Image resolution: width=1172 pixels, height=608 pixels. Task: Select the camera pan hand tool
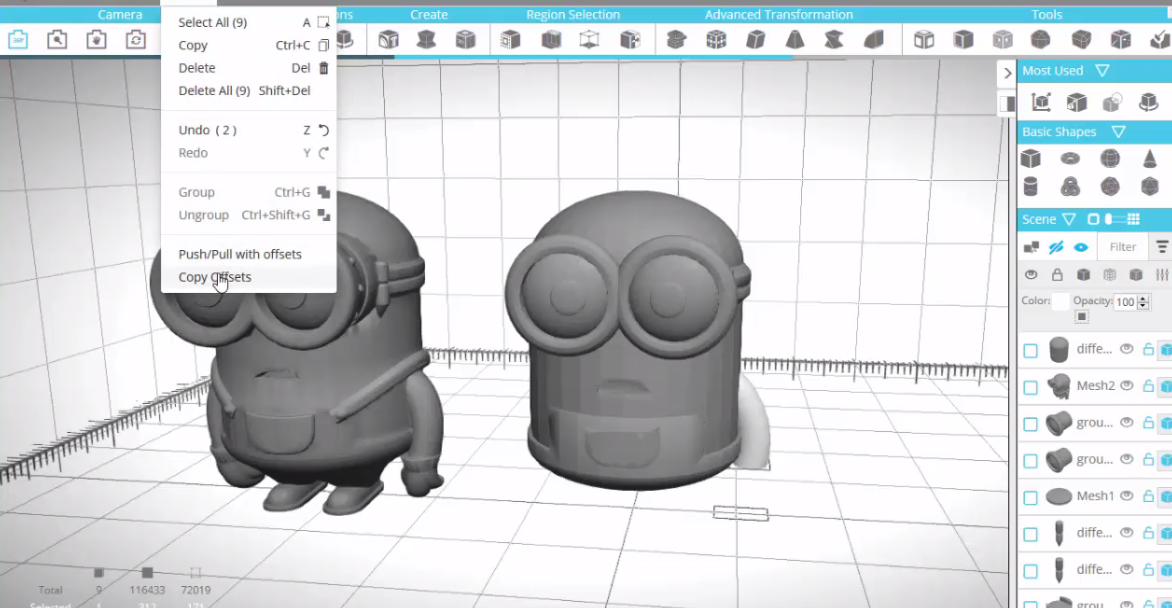click(x=96, y=40)
